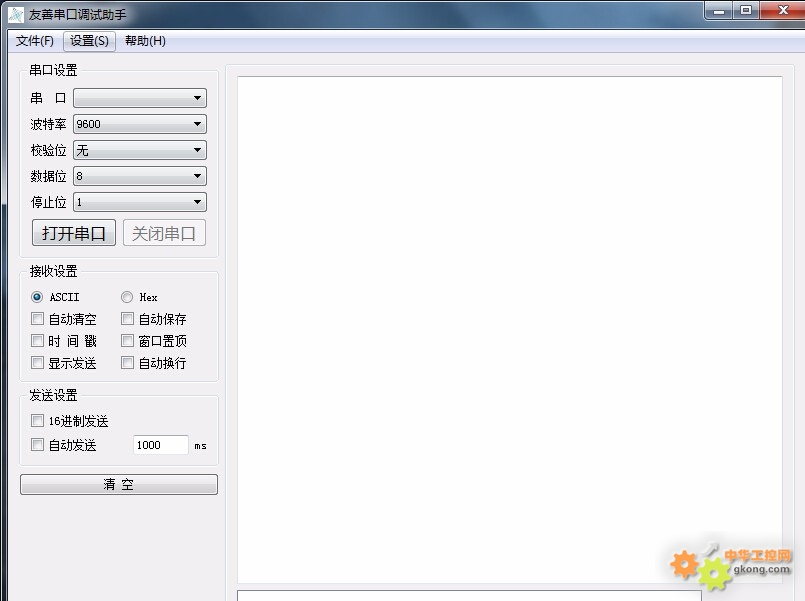Click the send text box at the bottom
This screenshot has height=601, width=805.
pos(469,596)
